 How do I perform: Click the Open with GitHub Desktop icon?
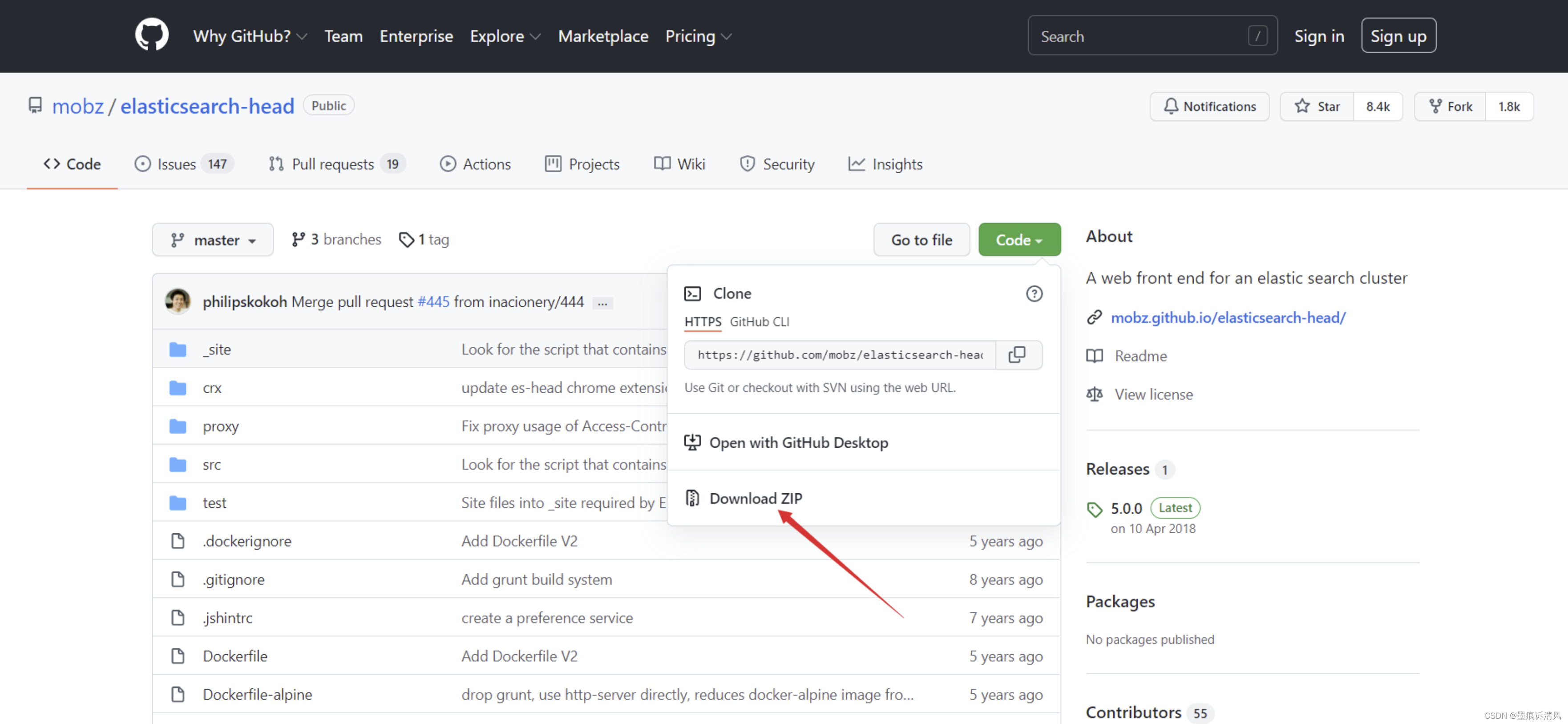693,441
